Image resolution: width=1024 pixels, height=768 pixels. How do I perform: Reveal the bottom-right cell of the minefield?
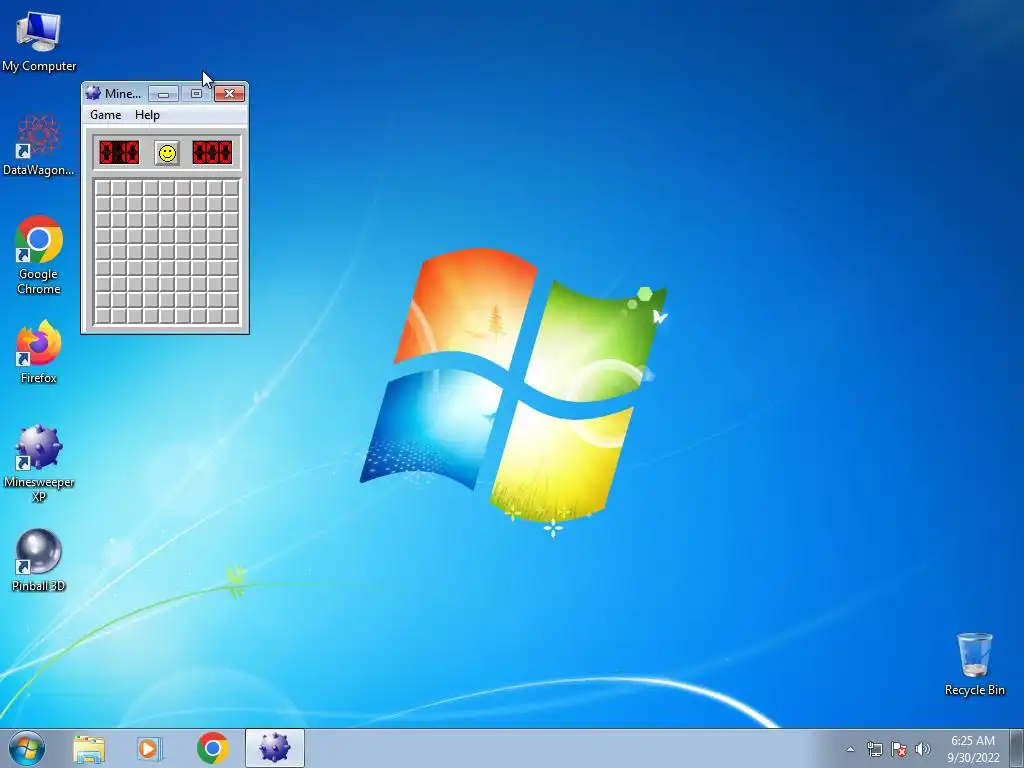click(x=231, y=316)
